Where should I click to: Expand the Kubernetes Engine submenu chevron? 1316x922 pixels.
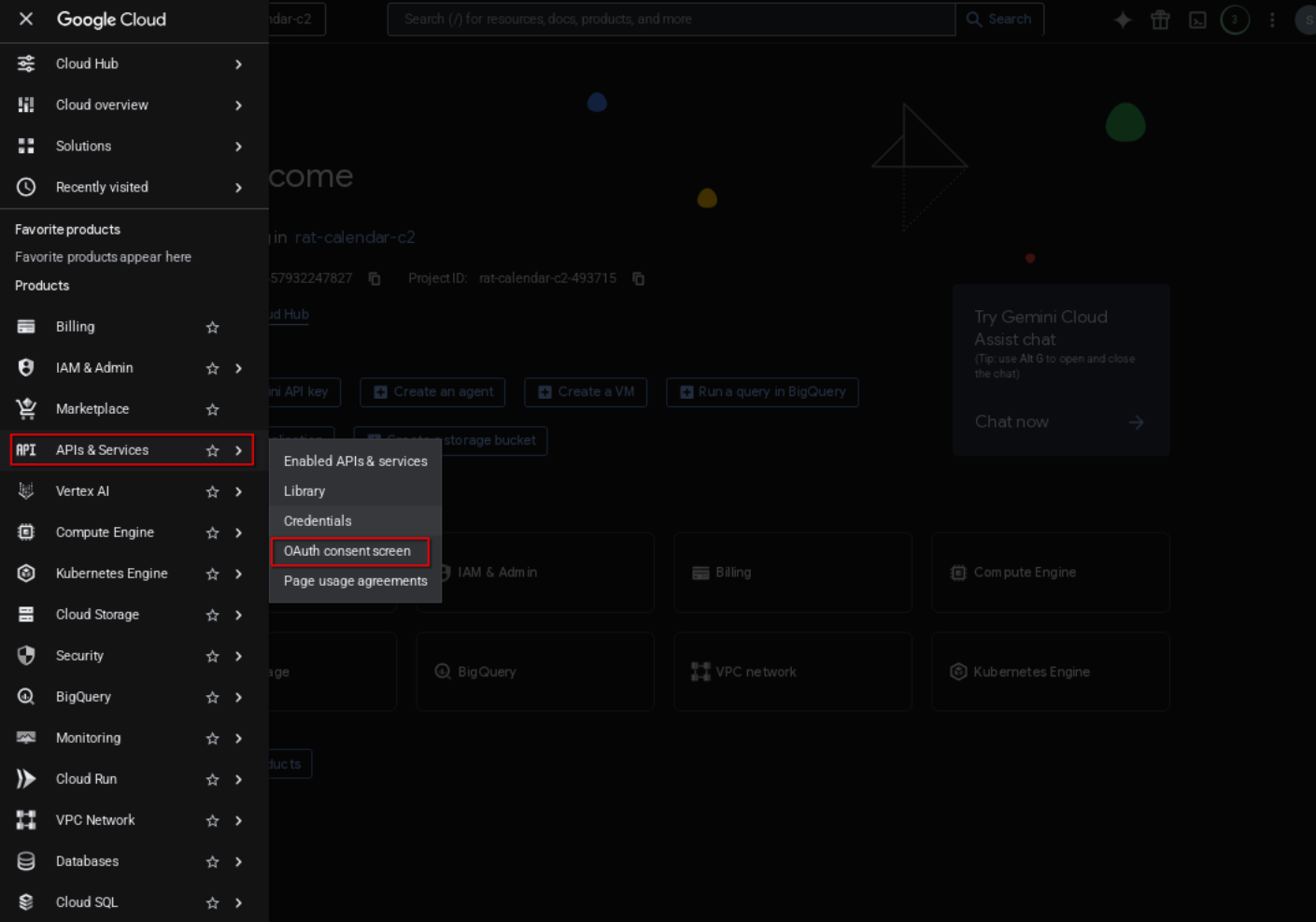[x=239, y=574]
